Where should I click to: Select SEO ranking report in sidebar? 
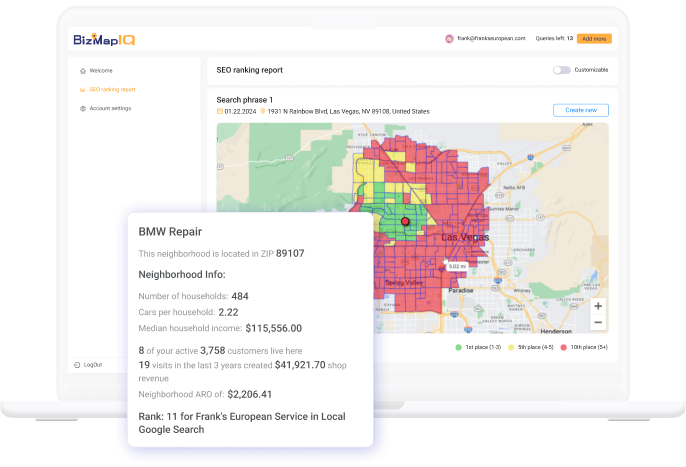coord(111,90)
